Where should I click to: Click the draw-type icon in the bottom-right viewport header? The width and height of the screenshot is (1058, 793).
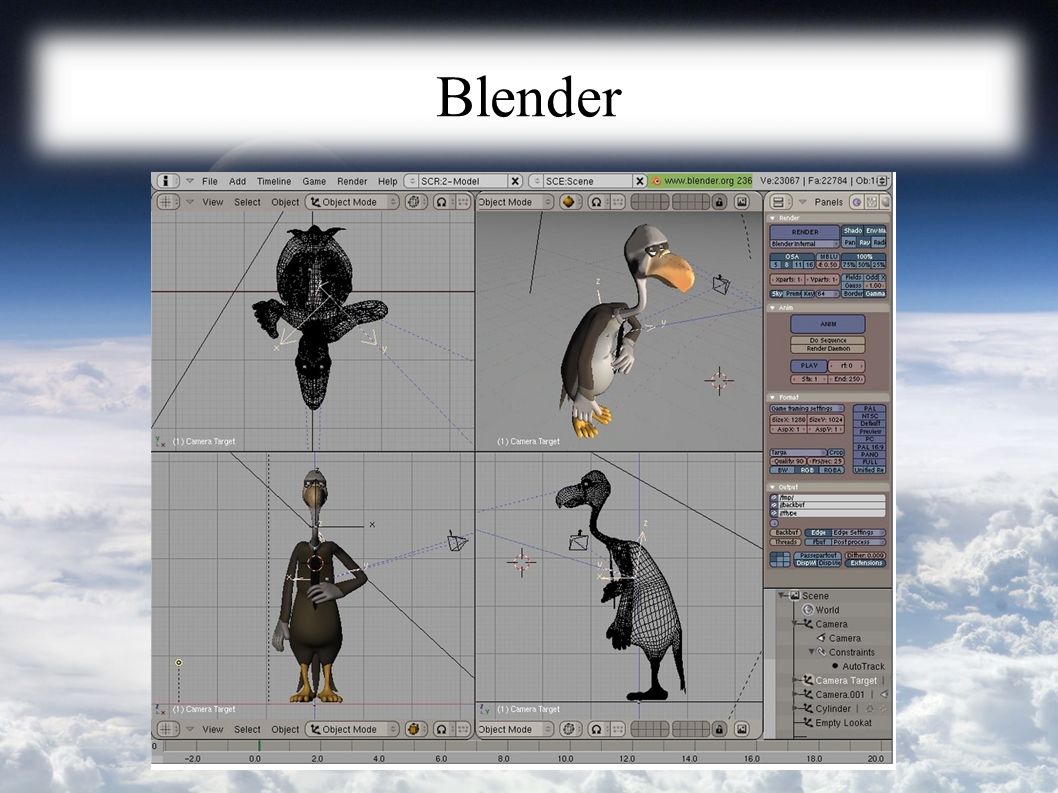click(568, 729)
